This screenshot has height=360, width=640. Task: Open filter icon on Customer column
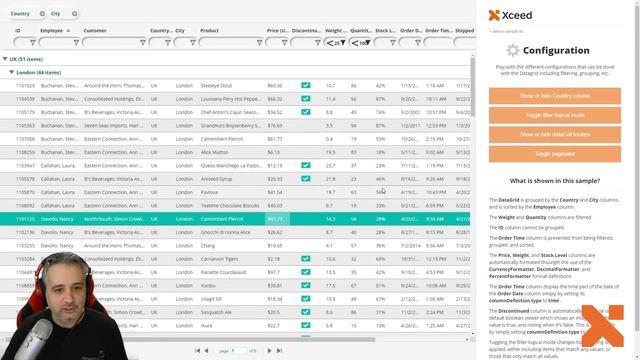click(142, 42)
